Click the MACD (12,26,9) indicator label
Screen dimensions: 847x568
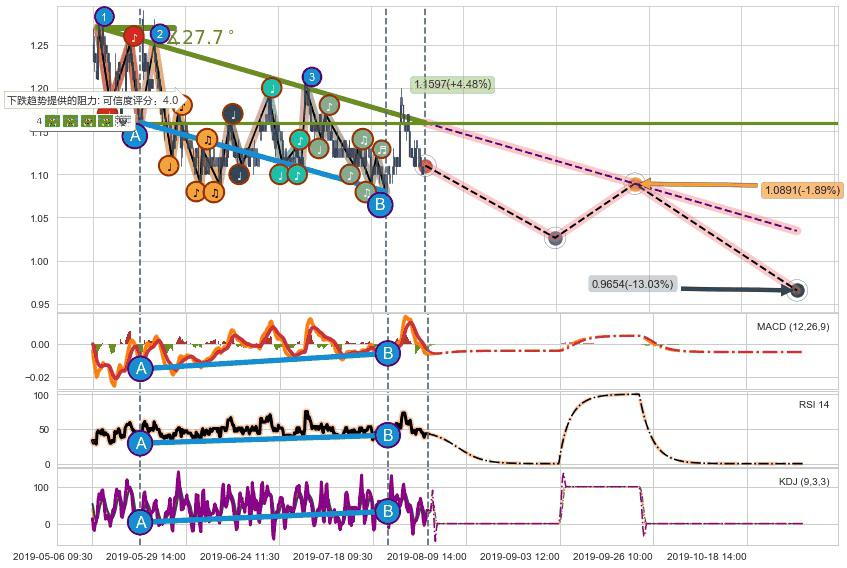pyautogui.click(x=792, y=326)
